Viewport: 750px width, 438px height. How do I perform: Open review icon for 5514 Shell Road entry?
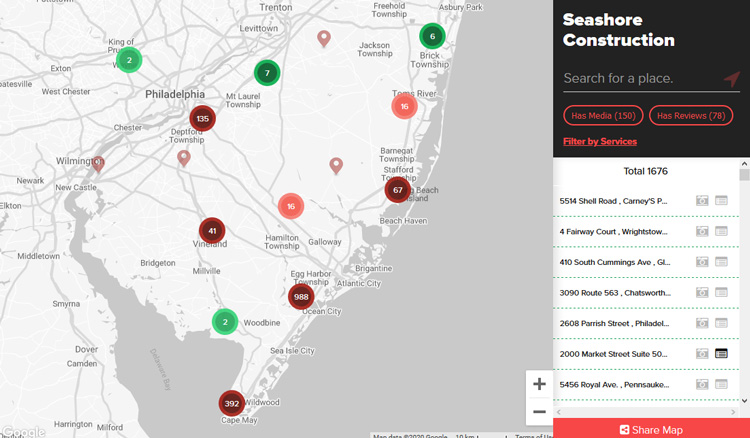point(721,200)
